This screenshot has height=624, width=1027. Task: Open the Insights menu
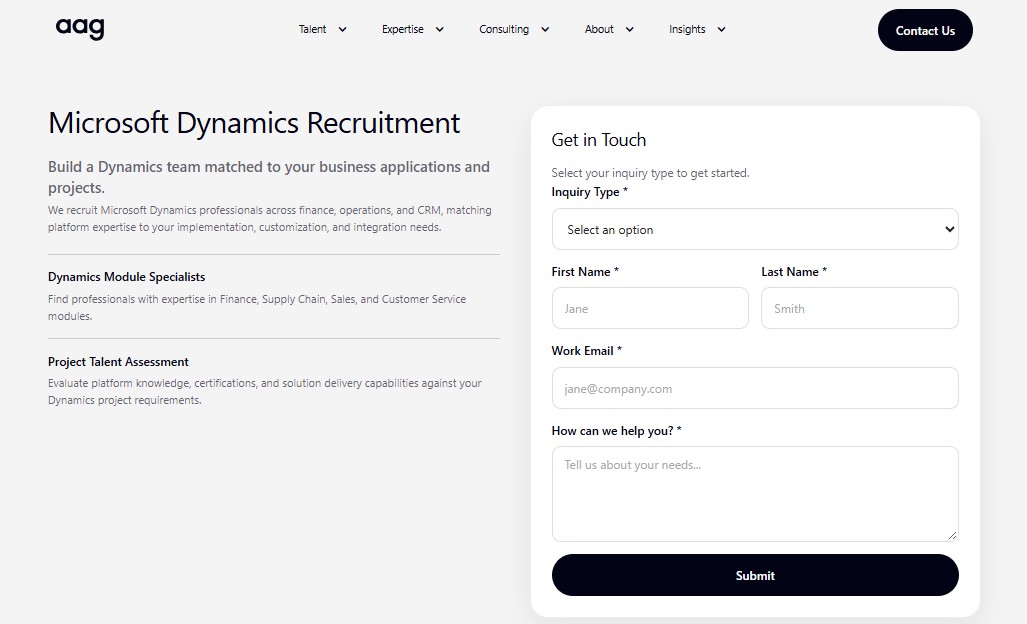[687, 29]
